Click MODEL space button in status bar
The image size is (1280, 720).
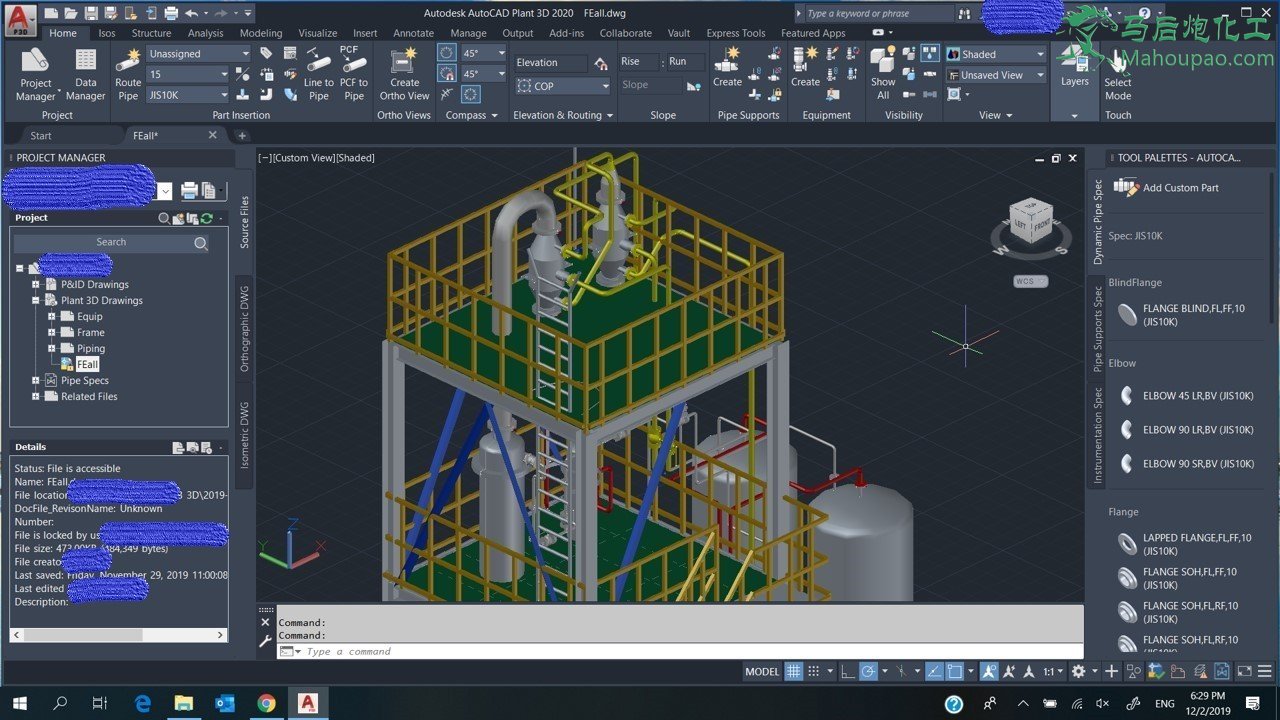762,672
